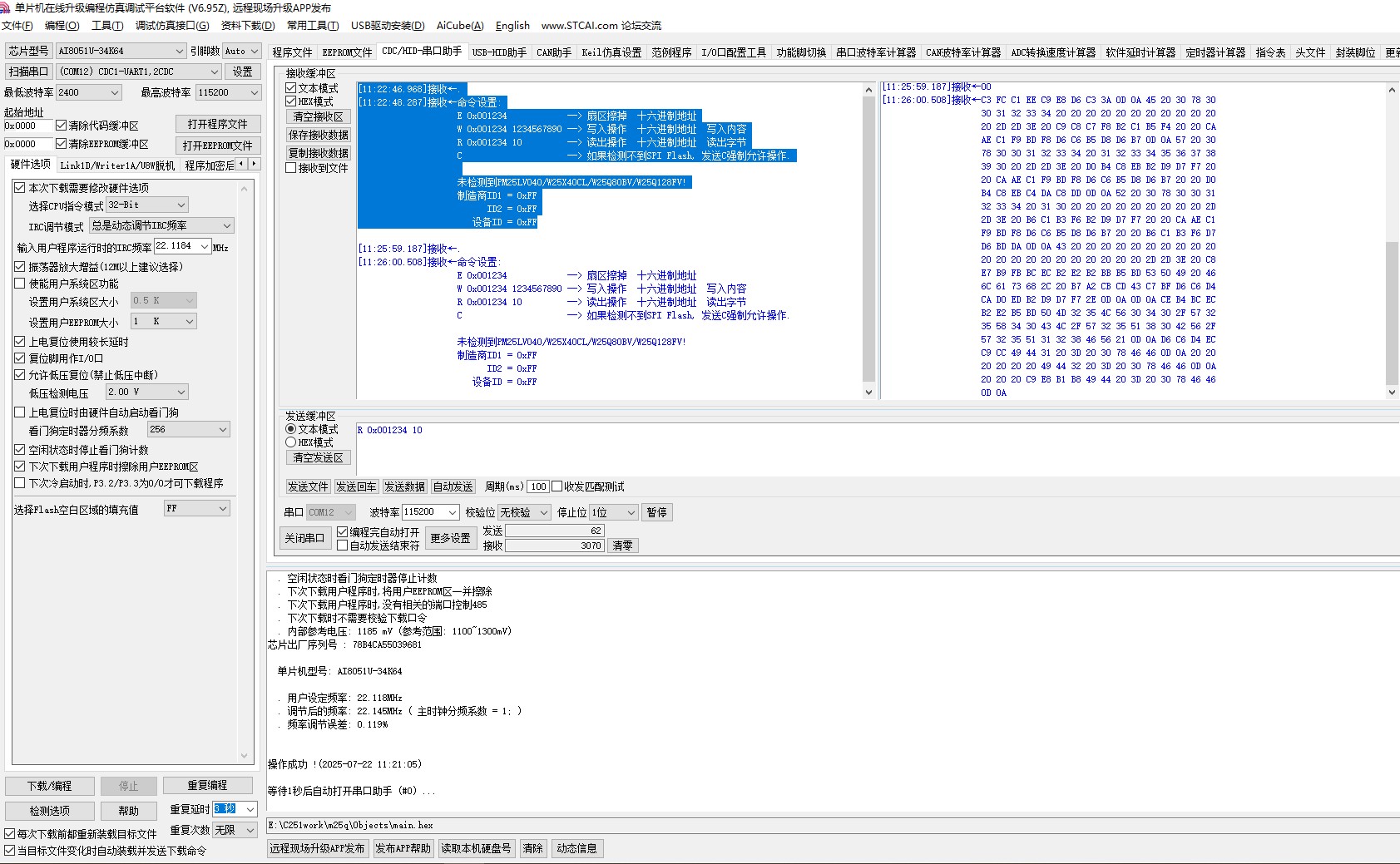This screenshot has width=1400, height=864.
Task: Select 文本模式 radio in send buffer
Action: point(291,429)
